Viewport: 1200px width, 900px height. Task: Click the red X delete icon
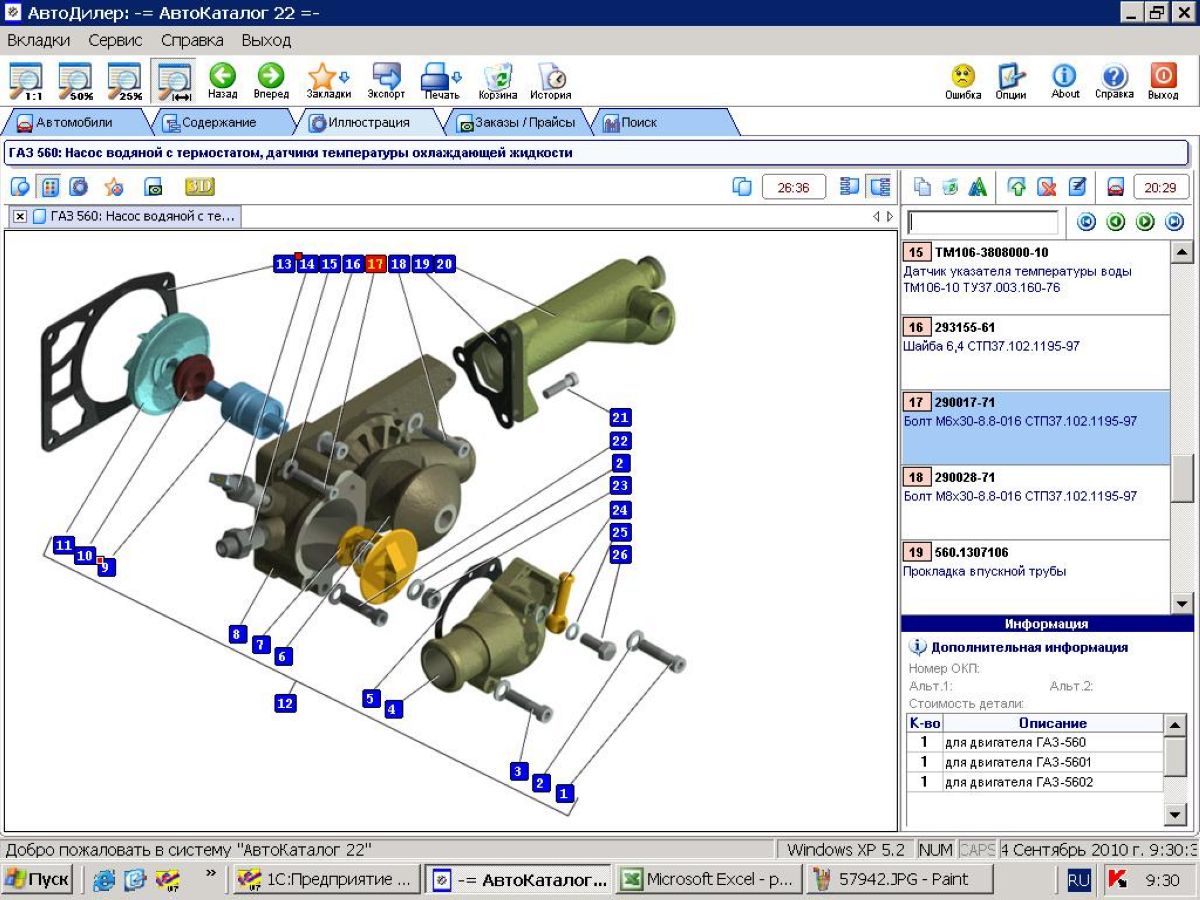pos(1046,187)
